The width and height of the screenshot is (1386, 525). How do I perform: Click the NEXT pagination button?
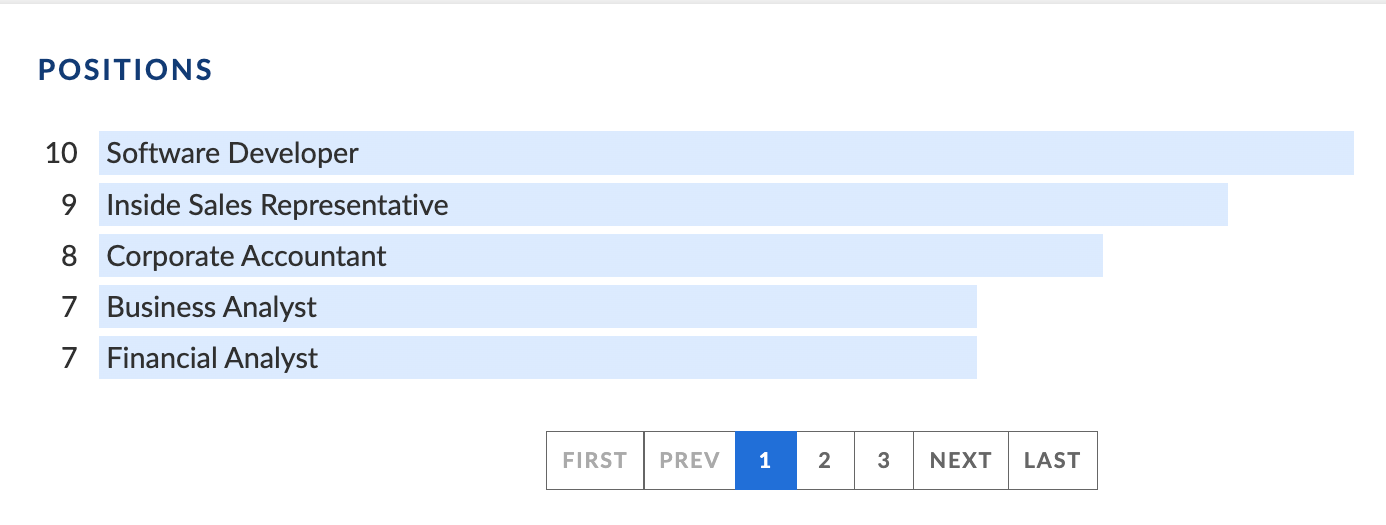tap(961, 460)
